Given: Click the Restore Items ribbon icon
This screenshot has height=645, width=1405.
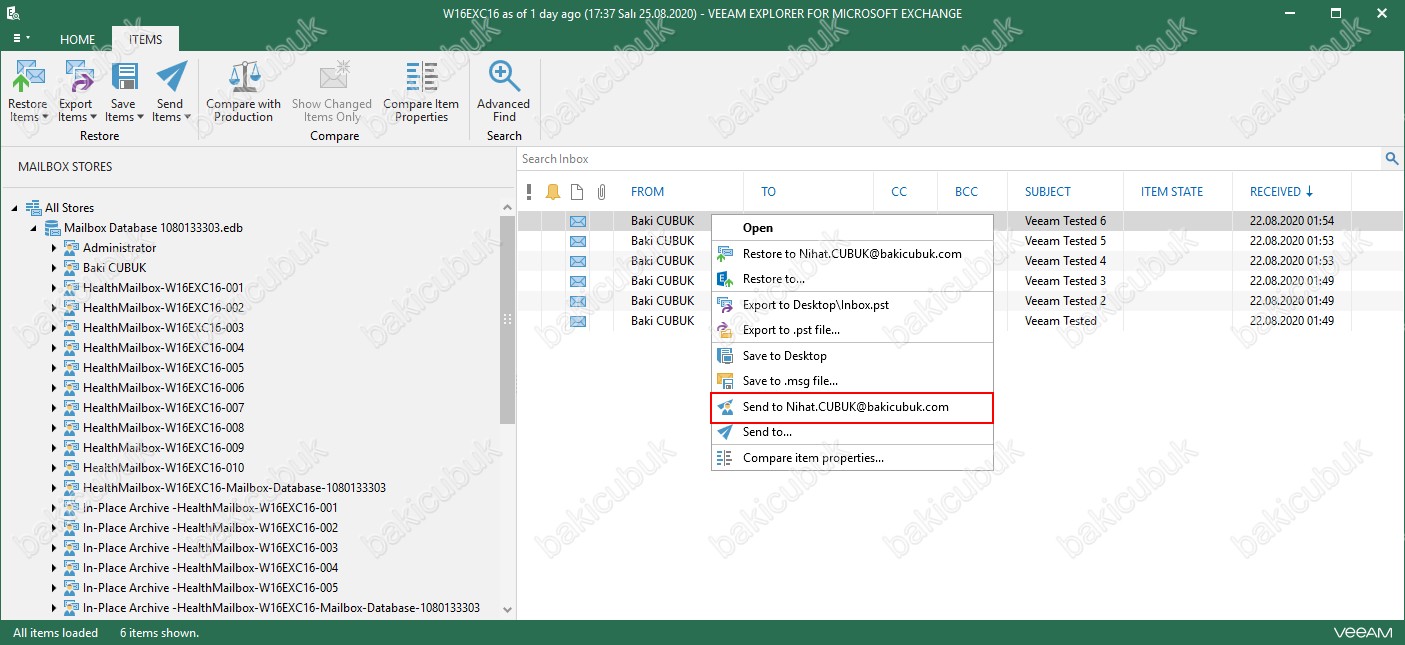Looking at the screenshot, I should [28, 76].
